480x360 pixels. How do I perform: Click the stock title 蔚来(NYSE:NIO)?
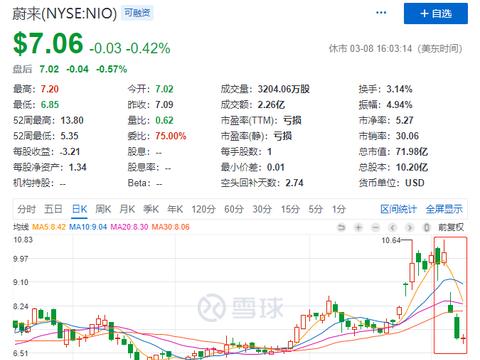click(65, 14)
